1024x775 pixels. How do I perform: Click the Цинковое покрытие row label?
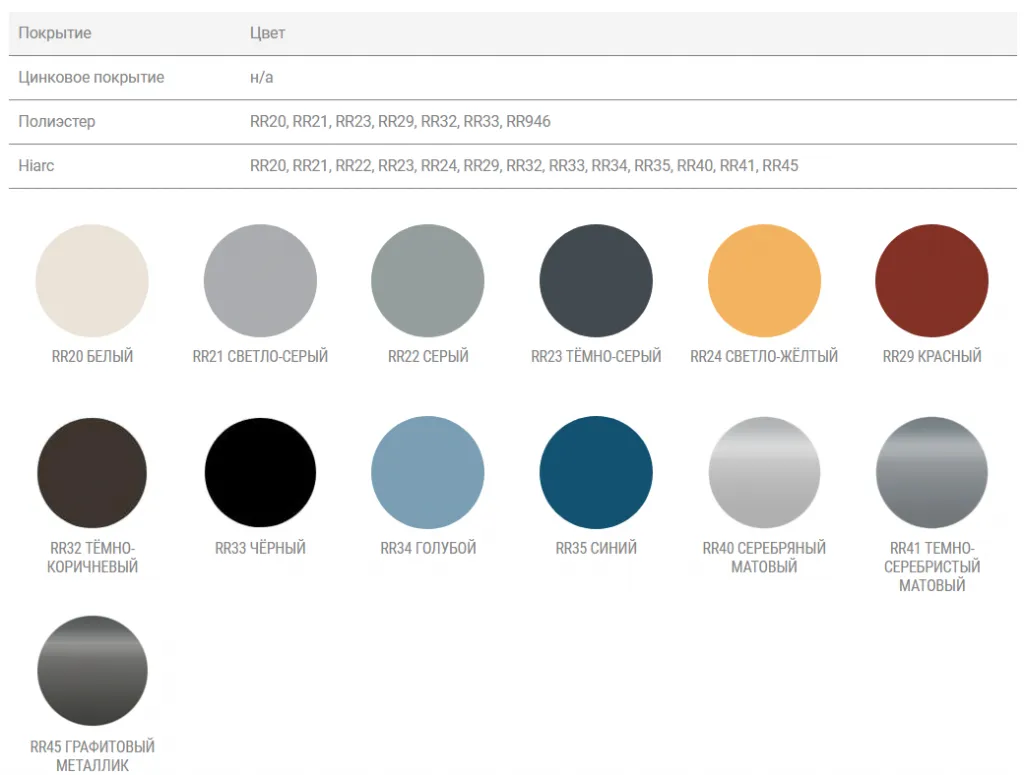pos(91,78)
